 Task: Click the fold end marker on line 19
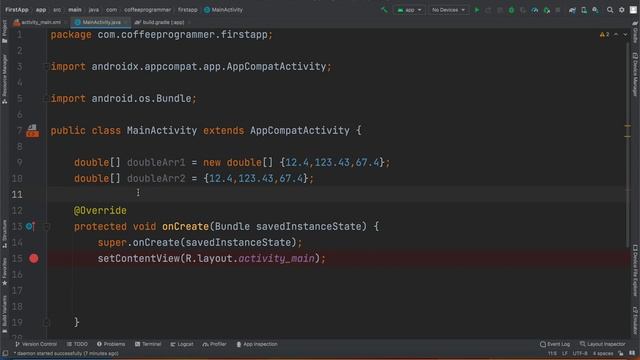[46, 322]
